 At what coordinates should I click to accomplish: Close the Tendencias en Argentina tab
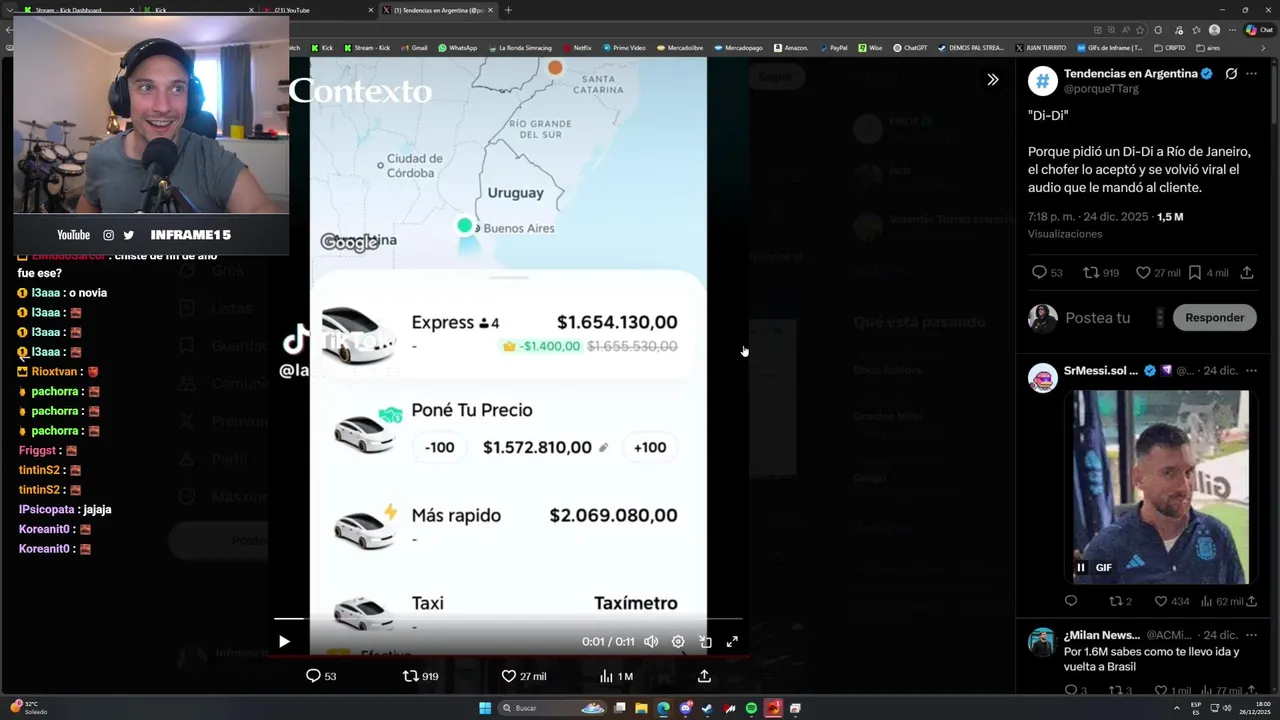(x=491, y=10)
